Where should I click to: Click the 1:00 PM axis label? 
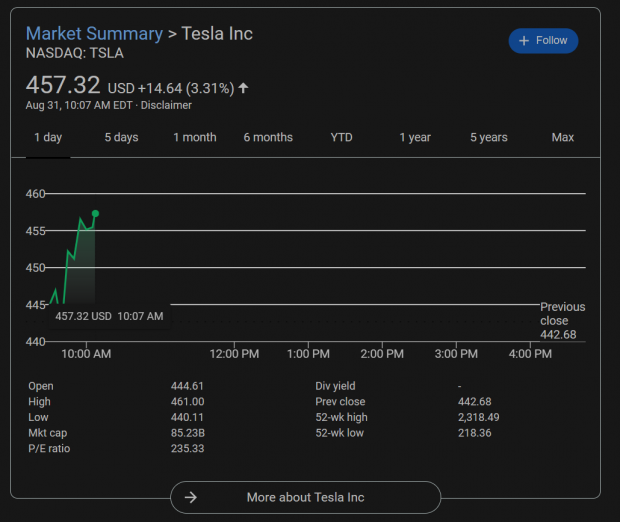pyautogui.click(x=308, y=354)
